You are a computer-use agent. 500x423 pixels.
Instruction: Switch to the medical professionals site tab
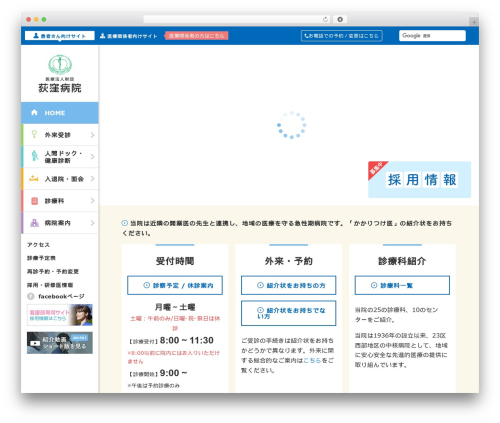(129, 36)
